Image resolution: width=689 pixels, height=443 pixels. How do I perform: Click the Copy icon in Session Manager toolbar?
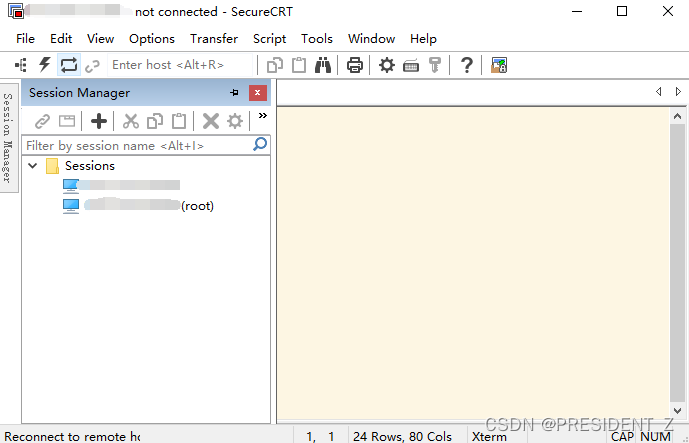click(155, 121)
